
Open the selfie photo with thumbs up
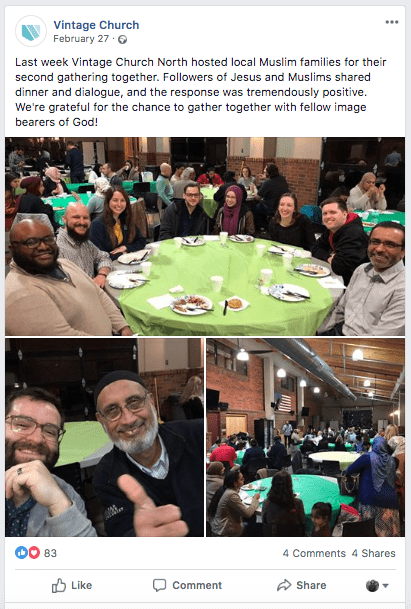(104, 437)
